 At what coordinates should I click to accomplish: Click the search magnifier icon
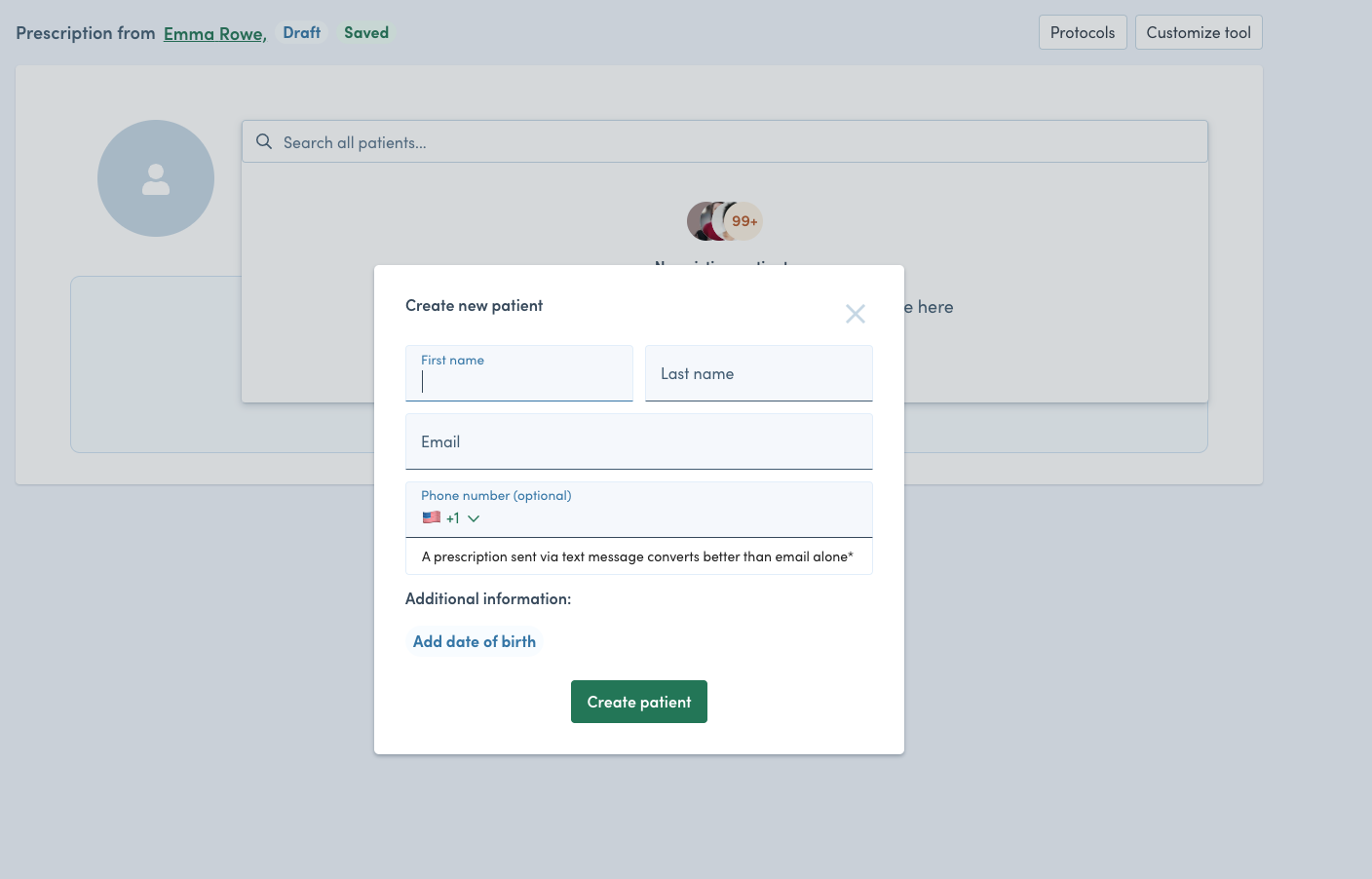pos(263,141)
